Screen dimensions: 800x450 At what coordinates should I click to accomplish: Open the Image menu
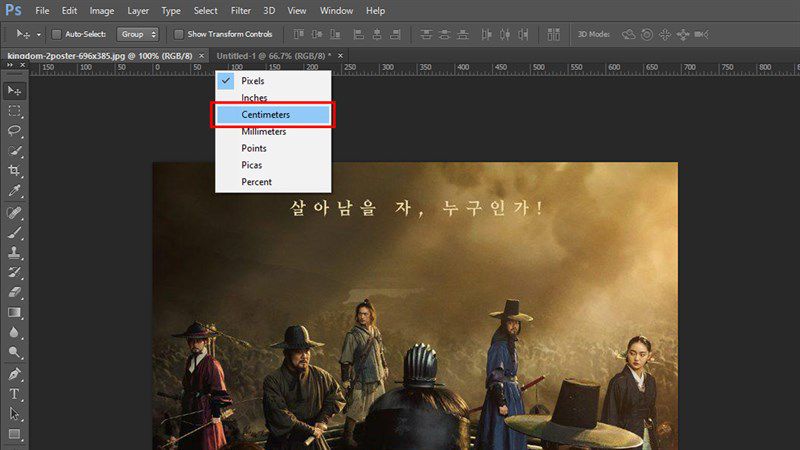(x=102, y=10)
